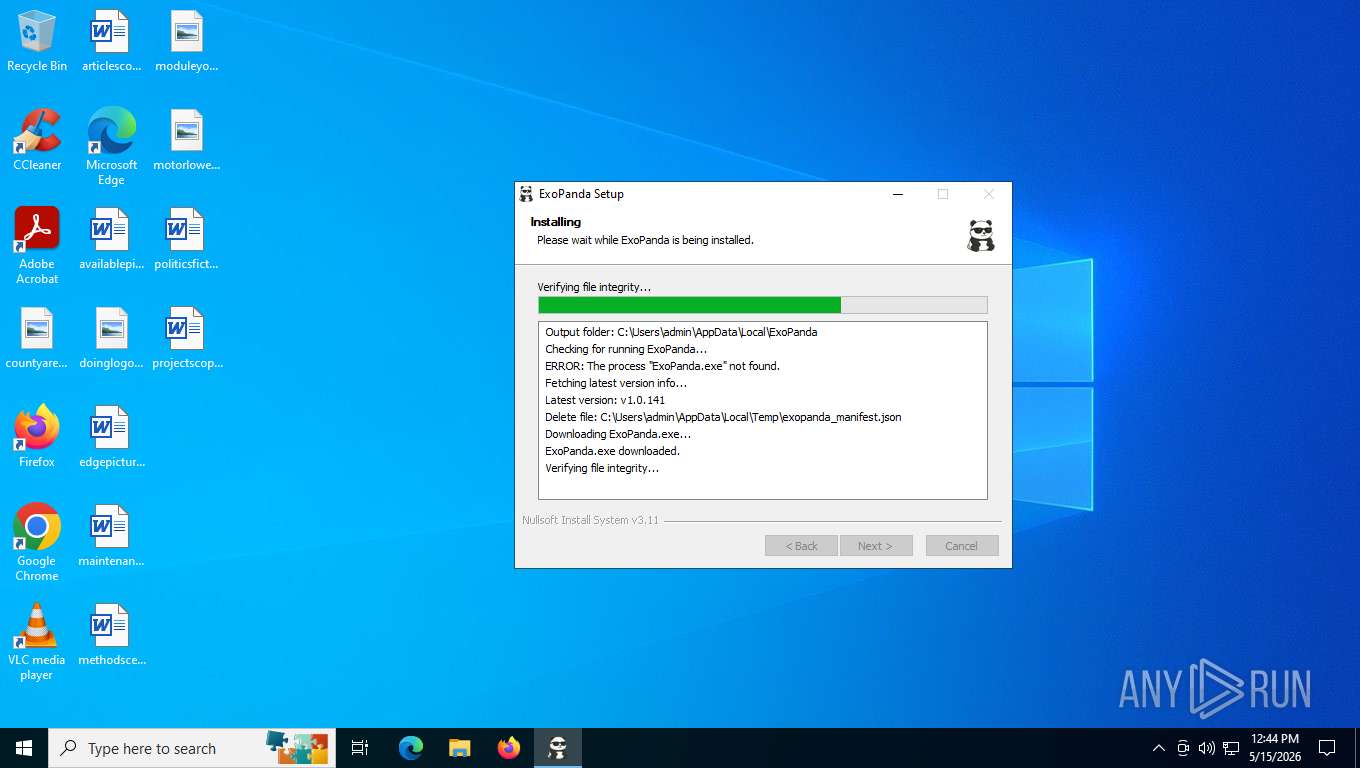Select the motorlowe... image file
The image size is (1360, 768).
tap(186, 141)
